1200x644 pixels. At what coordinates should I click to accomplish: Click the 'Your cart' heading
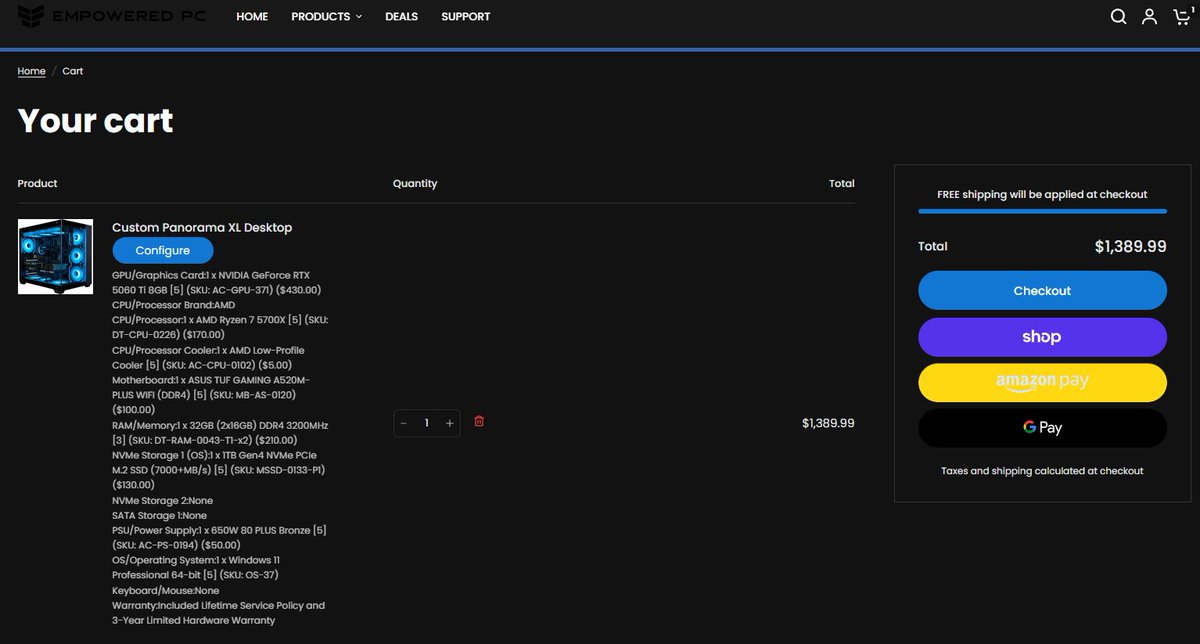96,120
